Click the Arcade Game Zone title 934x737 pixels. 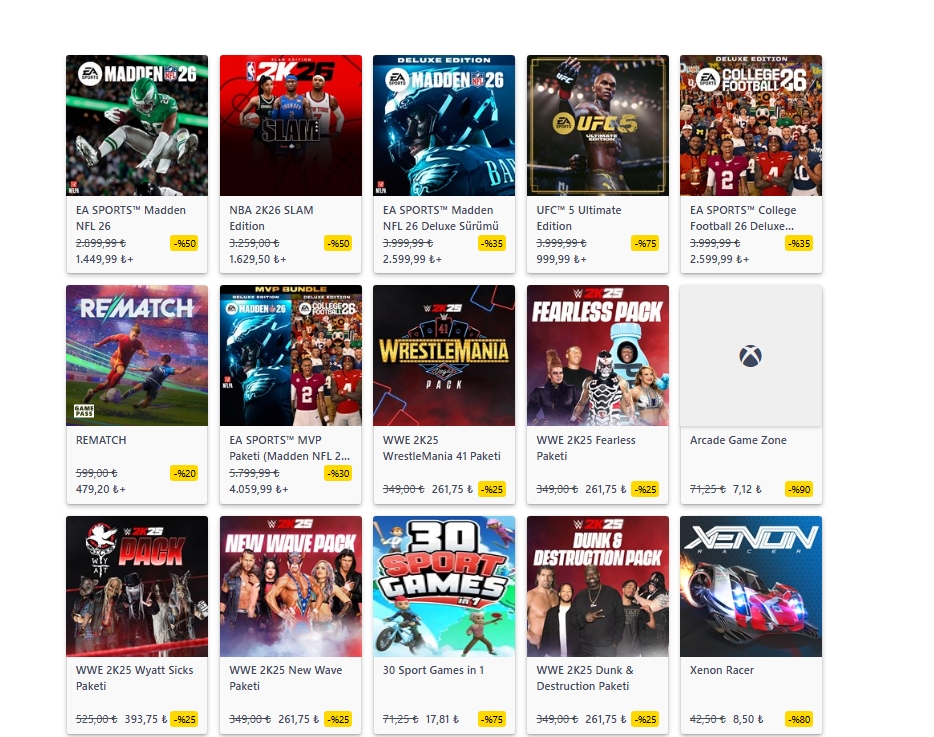click(x=738, y=440)
